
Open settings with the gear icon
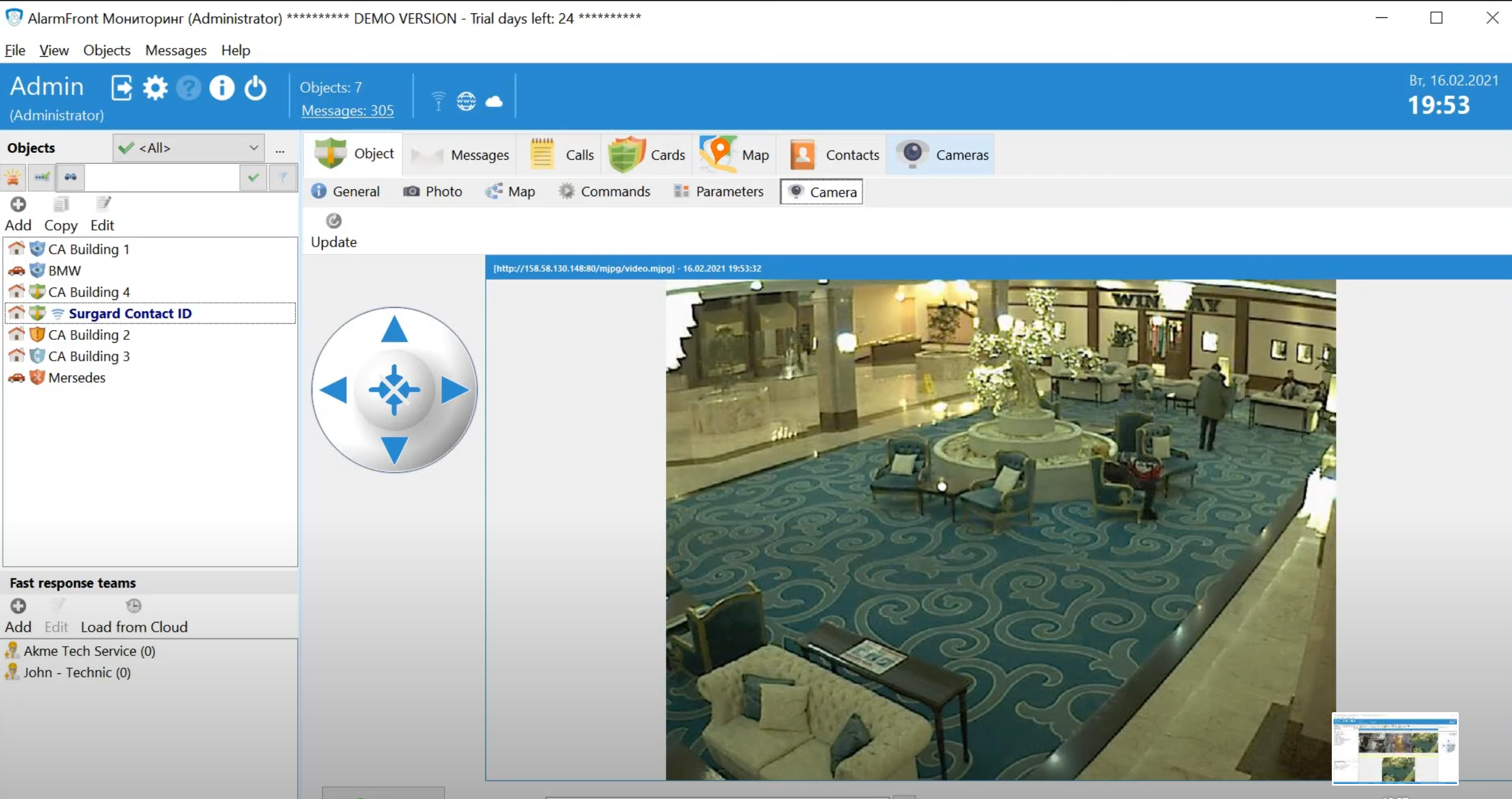tap(155, 89)
